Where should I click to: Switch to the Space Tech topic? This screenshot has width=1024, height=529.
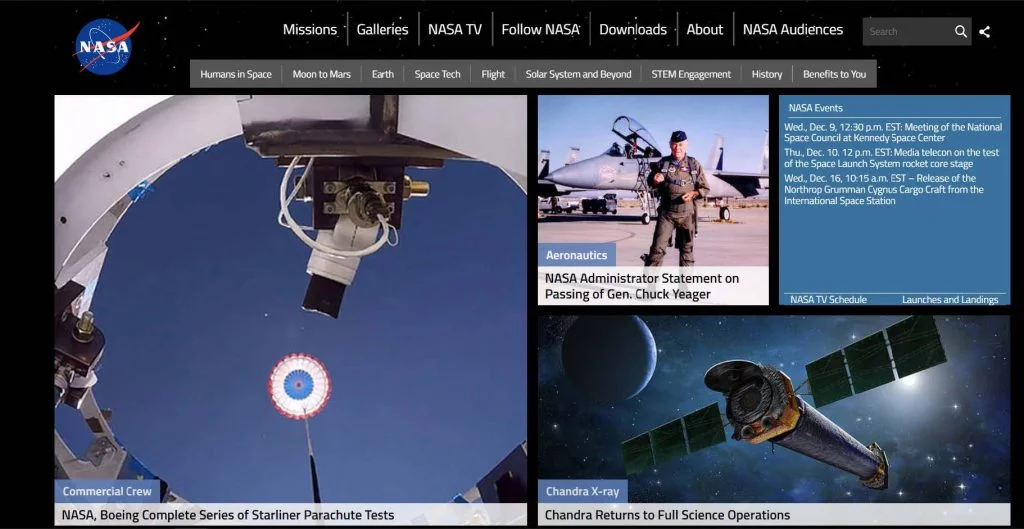click(437, 74)
